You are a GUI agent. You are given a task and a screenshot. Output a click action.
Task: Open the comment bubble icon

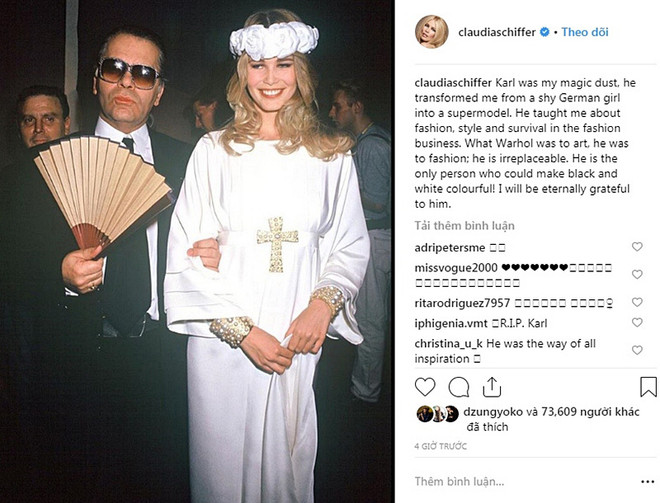point(459,387)
